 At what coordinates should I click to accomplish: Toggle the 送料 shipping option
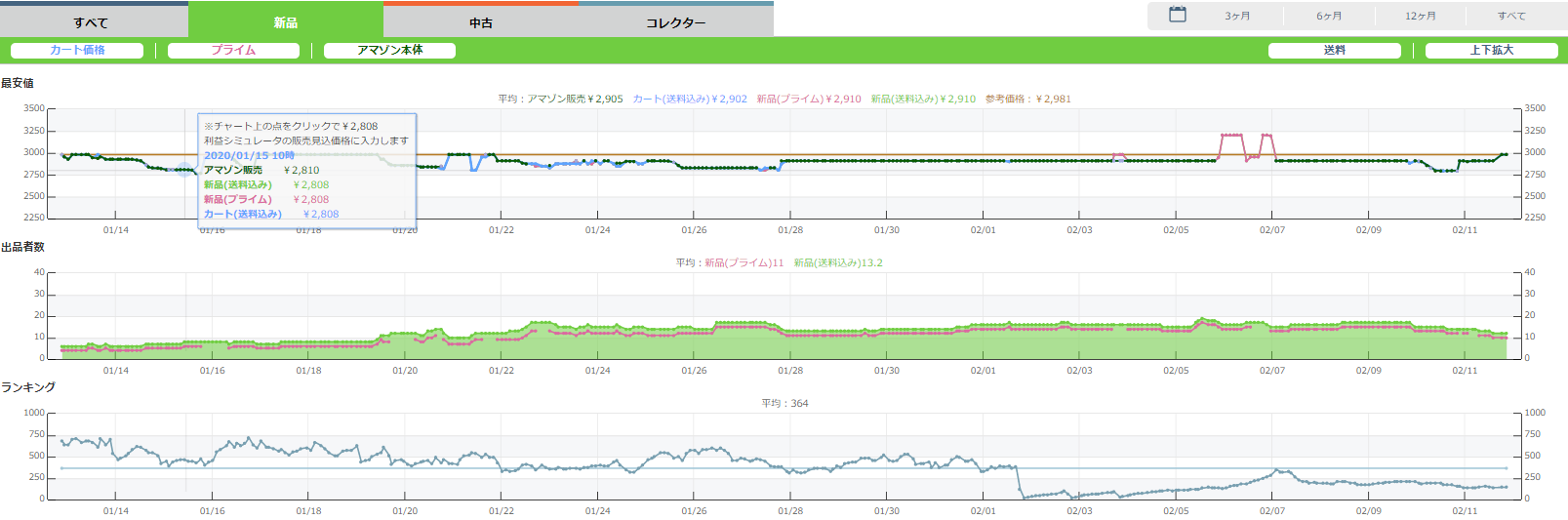point(1334,50)
